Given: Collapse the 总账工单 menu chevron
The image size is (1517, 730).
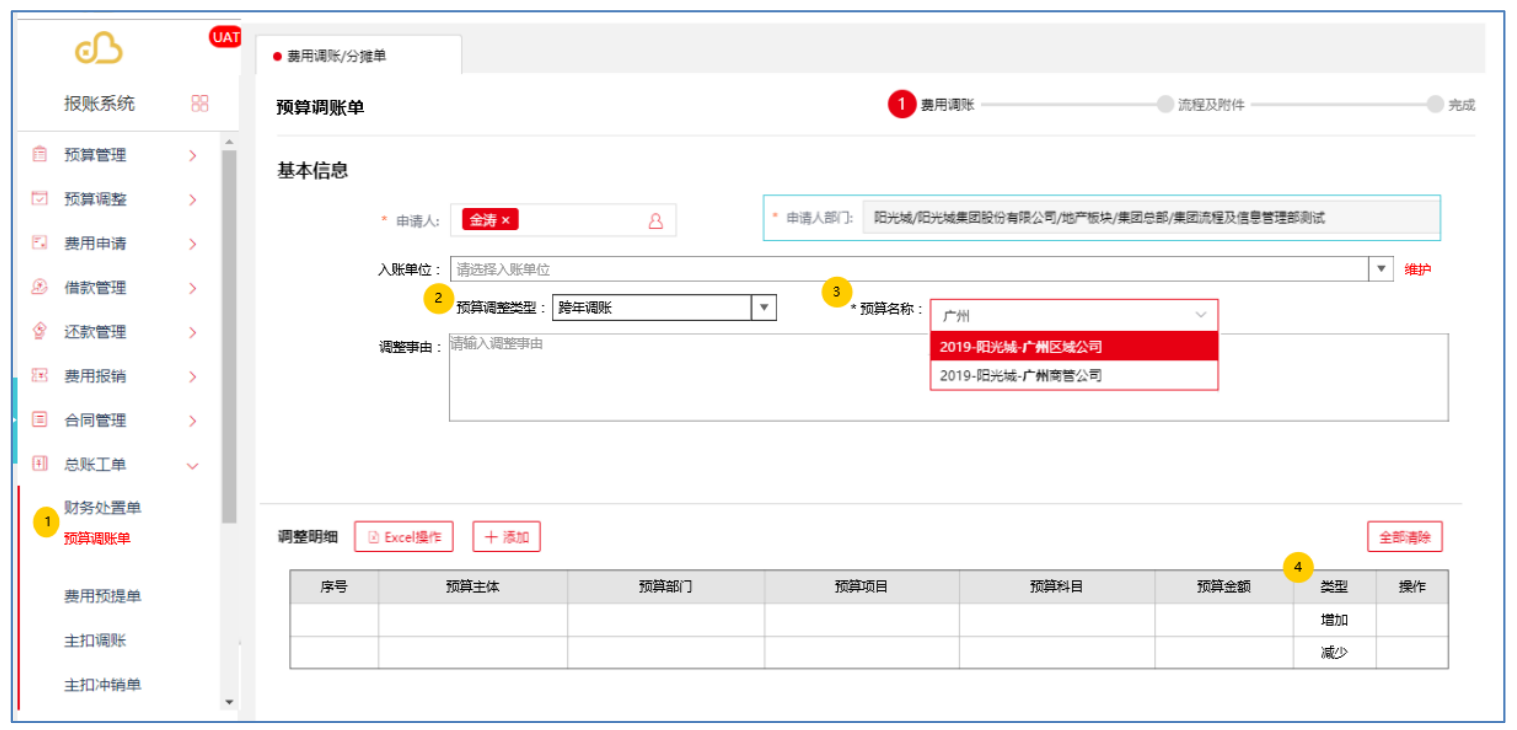Looking at the screenshot, I should coord(193,466).
